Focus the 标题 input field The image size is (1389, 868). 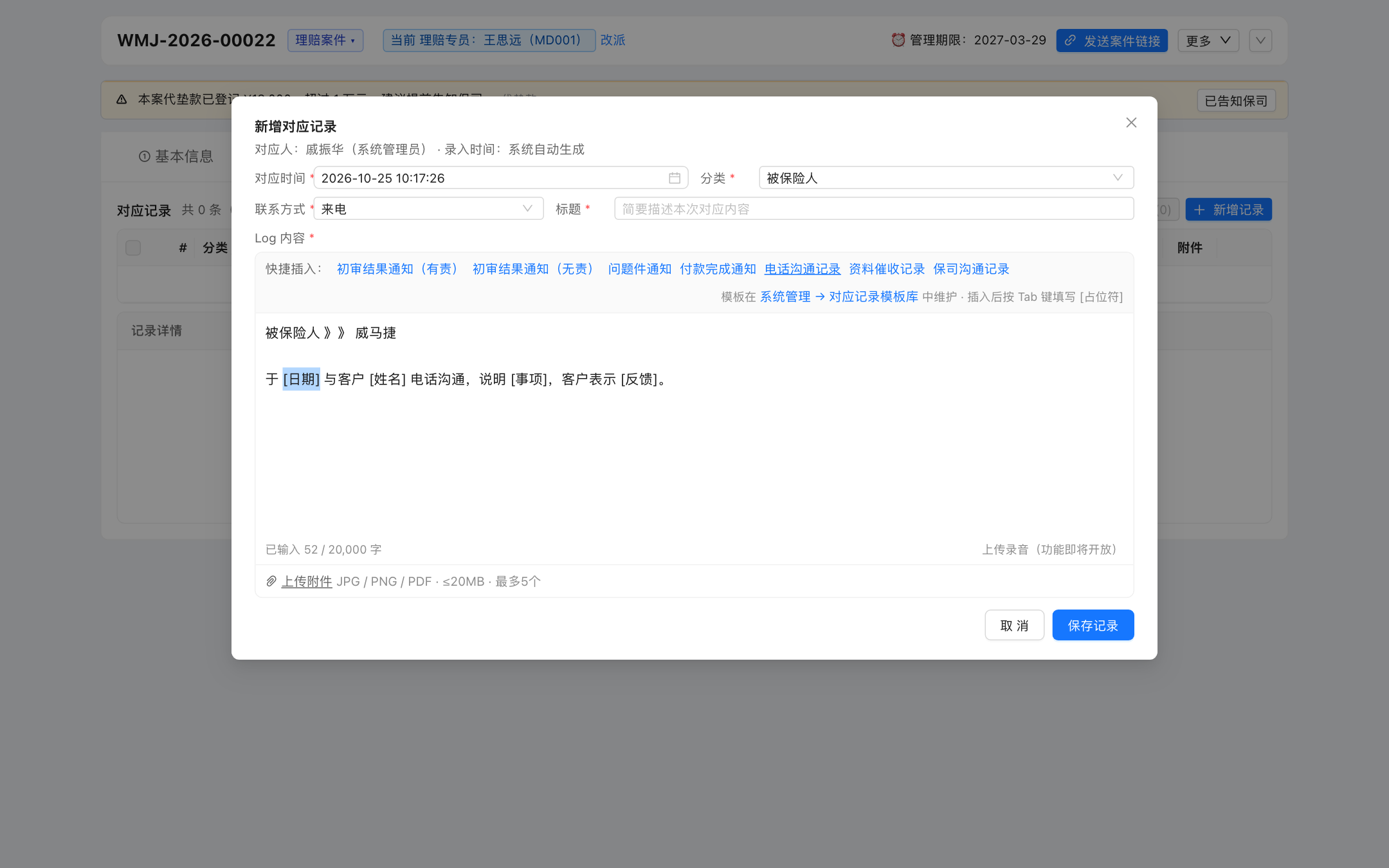pyautogui.click(x=874, y=208)
